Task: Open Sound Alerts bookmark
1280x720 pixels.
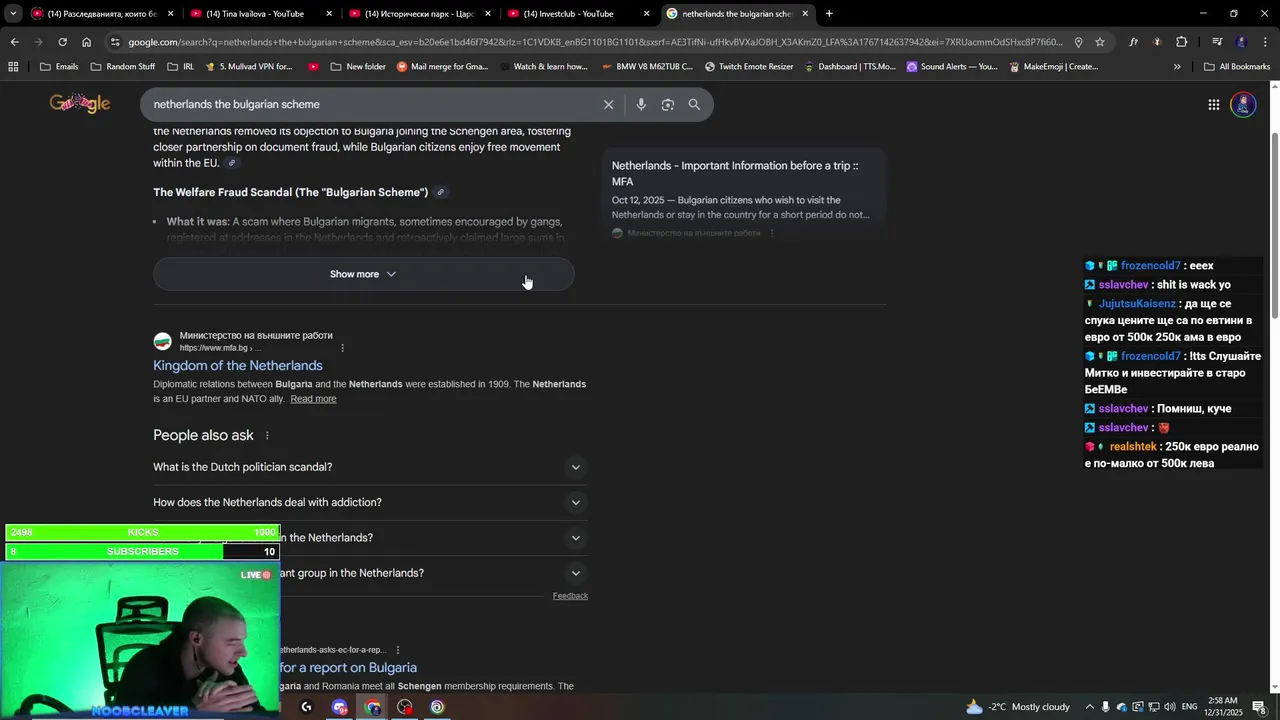Action: tap(952, 67)
